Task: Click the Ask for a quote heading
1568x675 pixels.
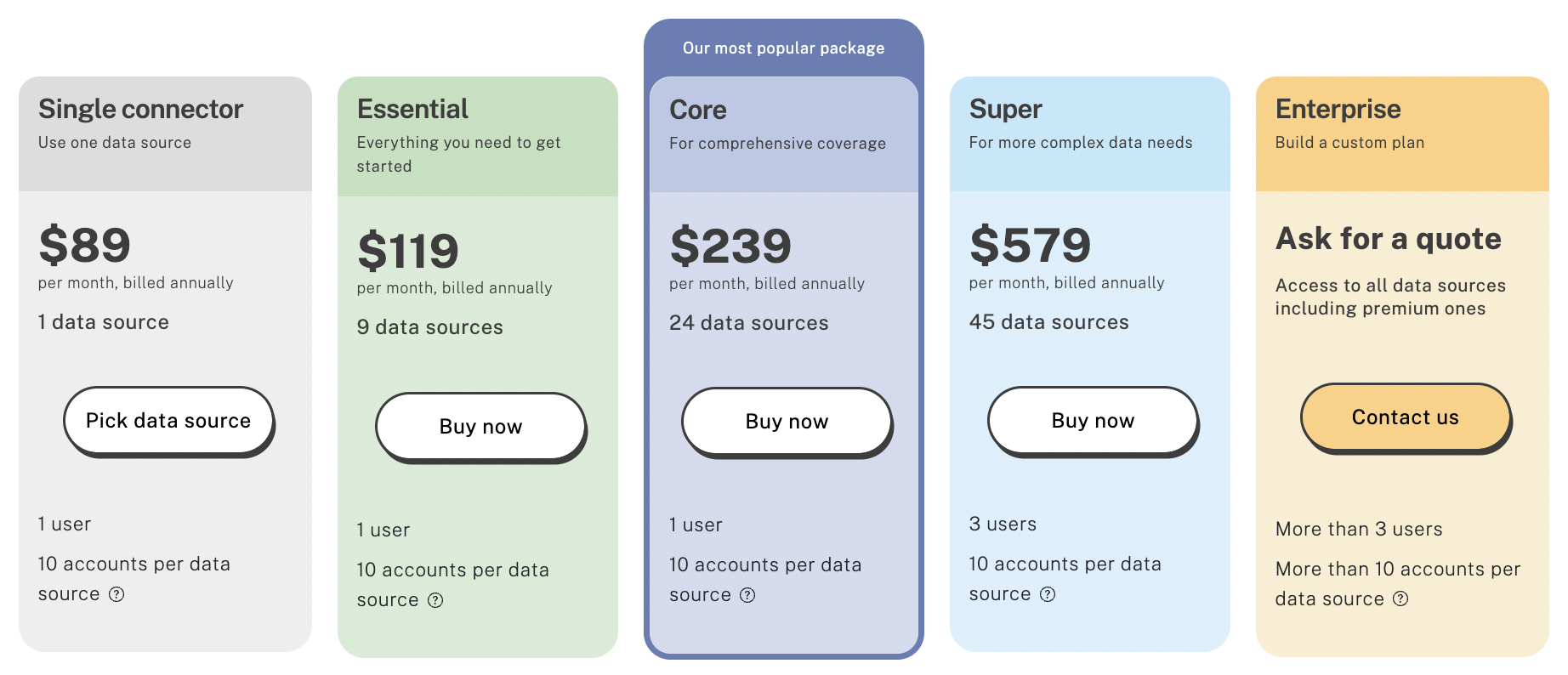Action: (1389, 239)
